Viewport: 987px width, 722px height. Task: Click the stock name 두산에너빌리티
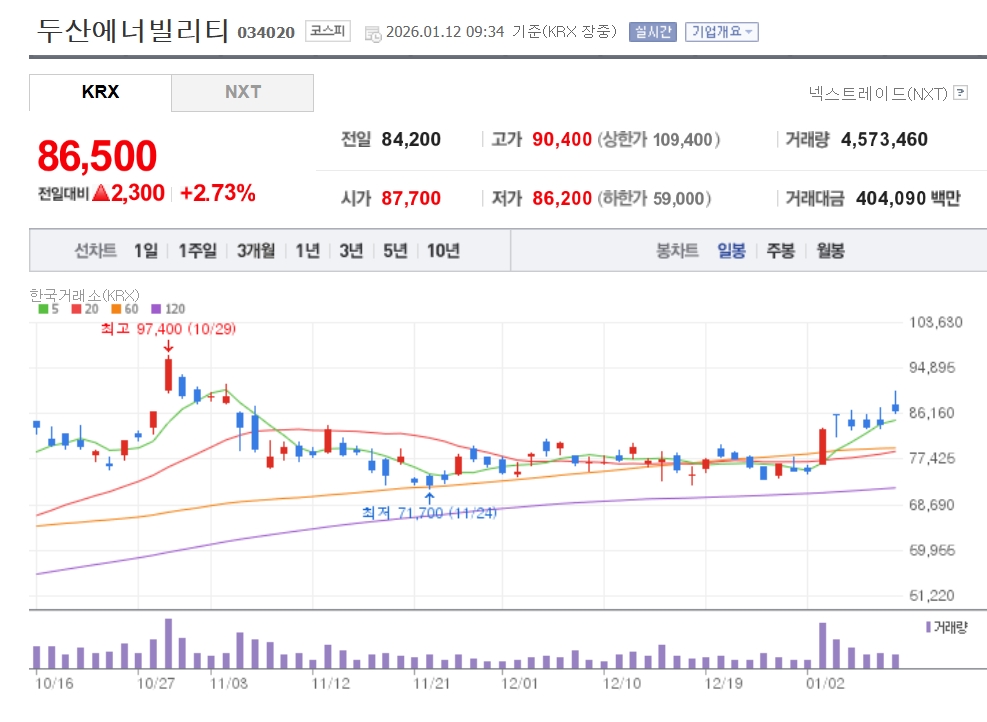pyautogui.click(x=132, y=30)
